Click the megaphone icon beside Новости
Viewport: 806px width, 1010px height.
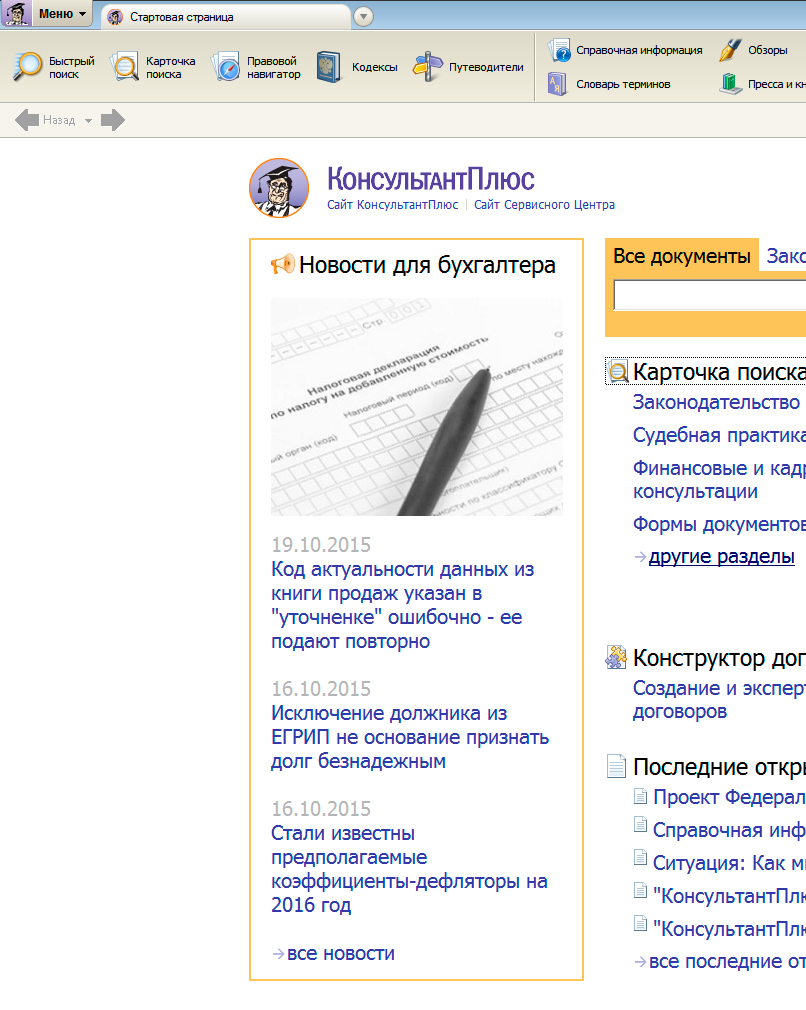coord(282,264)
